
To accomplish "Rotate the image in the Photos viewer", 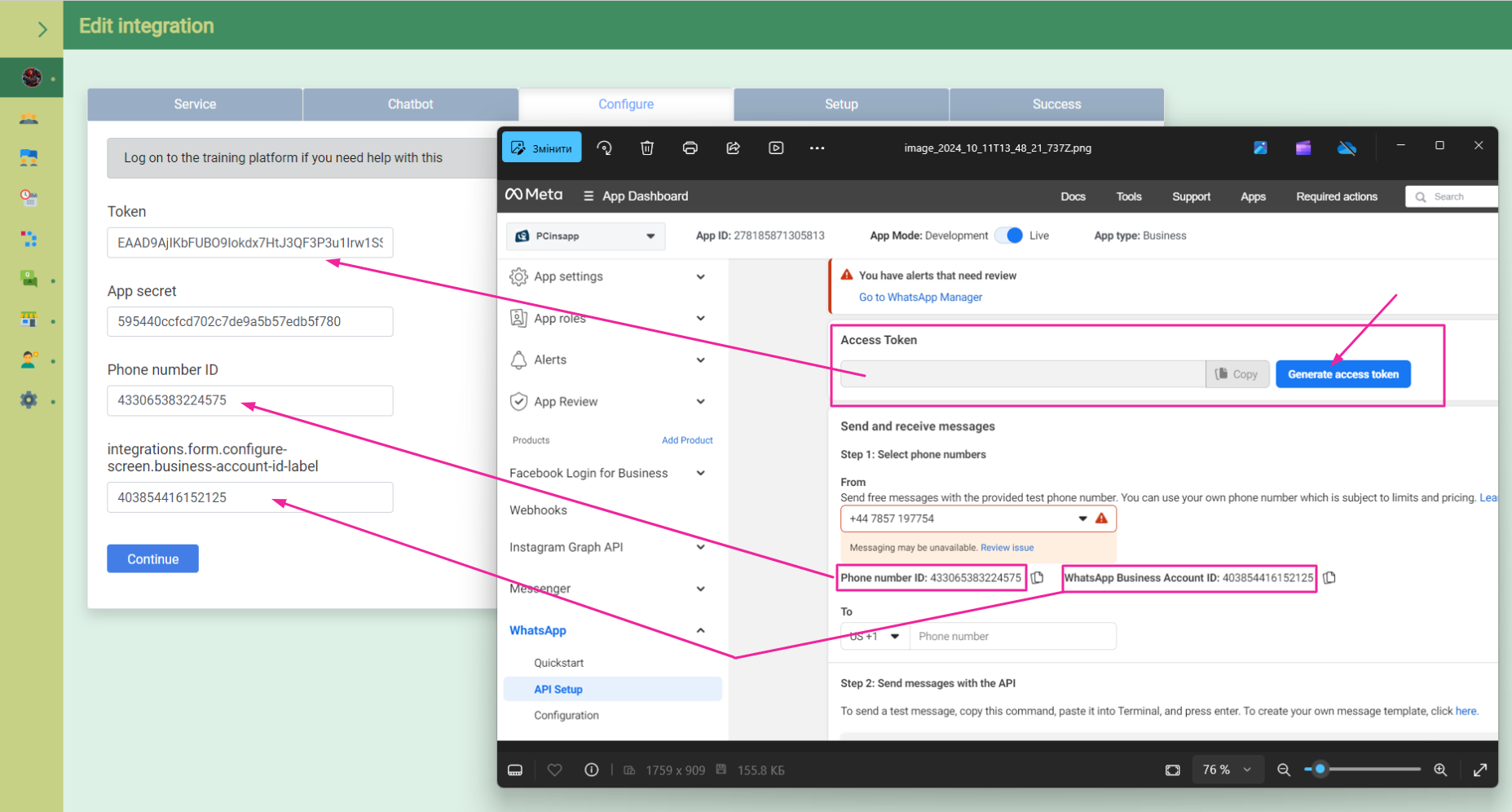I will pos(604,148).
